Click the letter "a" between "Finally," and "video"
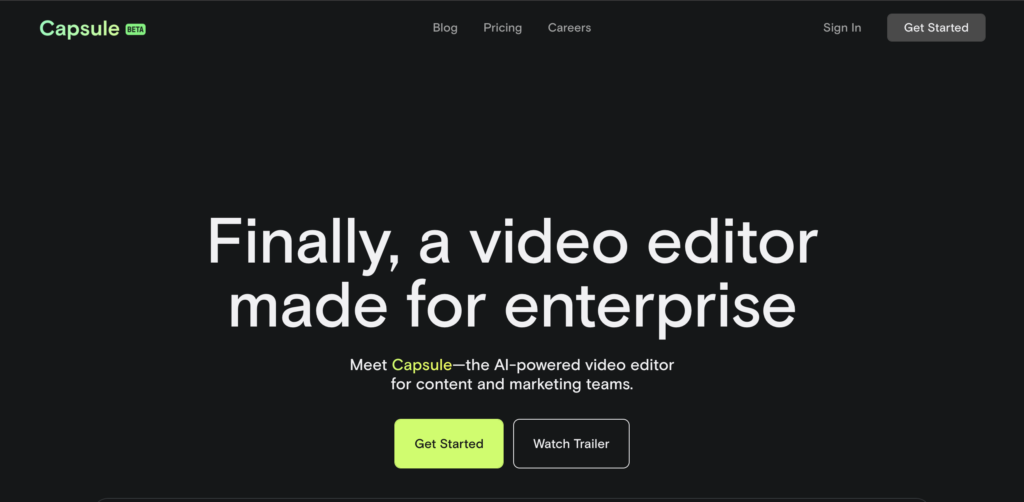 tap(434, 245)
